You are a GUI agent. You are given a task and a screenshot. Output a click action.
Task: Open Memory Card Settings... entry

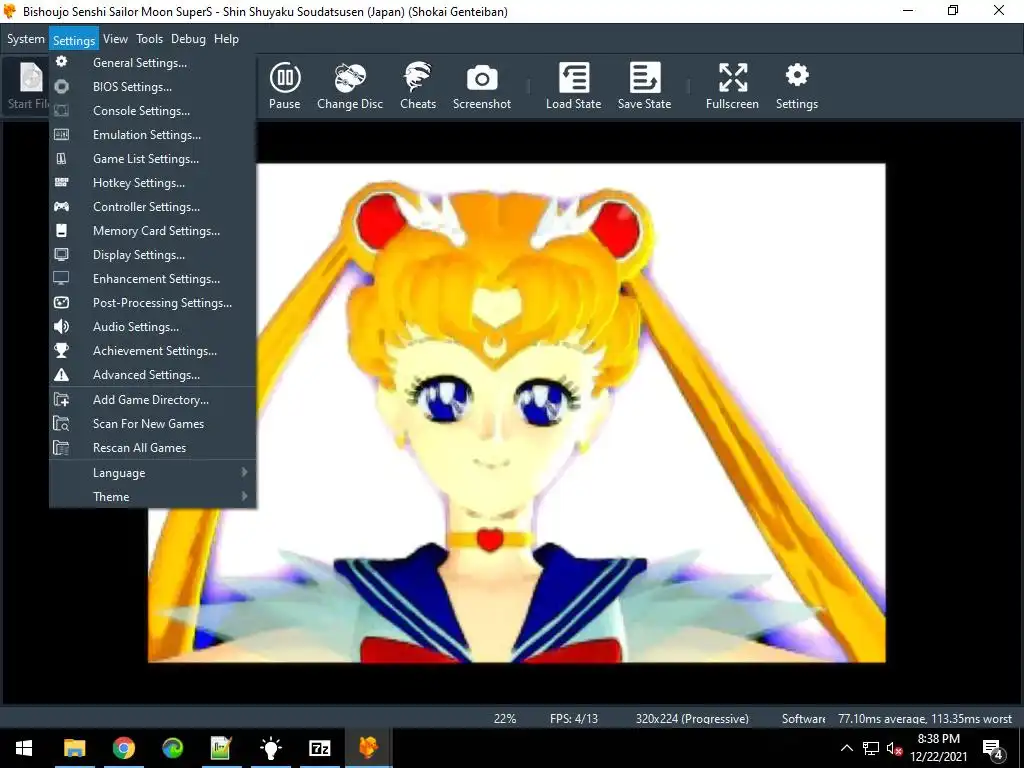tap(153, 231)
